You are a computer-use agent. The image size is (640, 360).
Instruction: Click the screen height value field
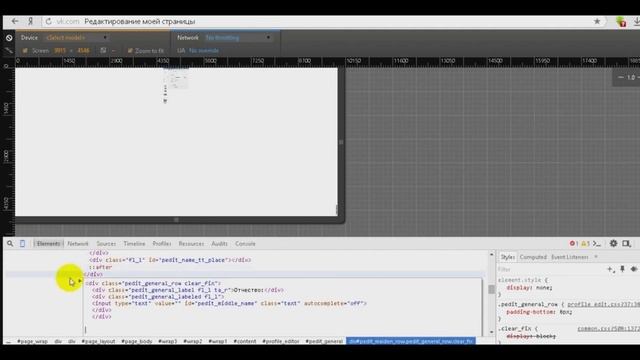pyautogui.click(x=83, y=51)
